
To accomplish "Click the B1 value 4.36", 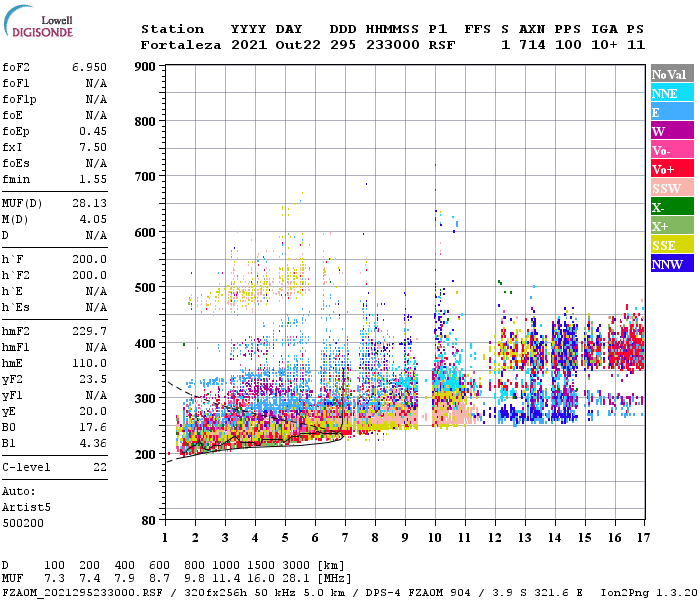I will (x=93, y=443).
